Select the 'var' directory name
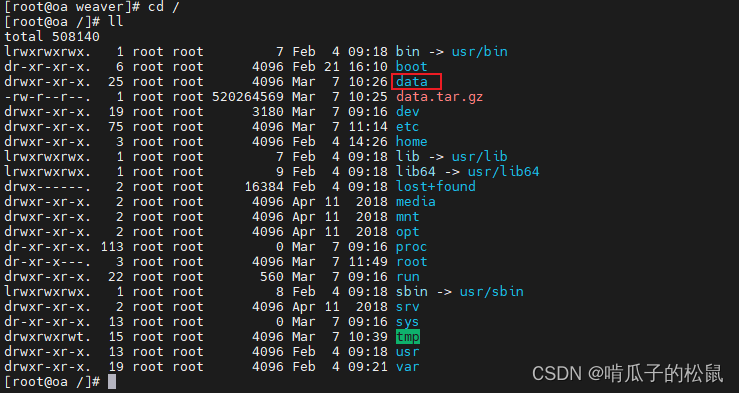739x393 pixels. [407, 367]
